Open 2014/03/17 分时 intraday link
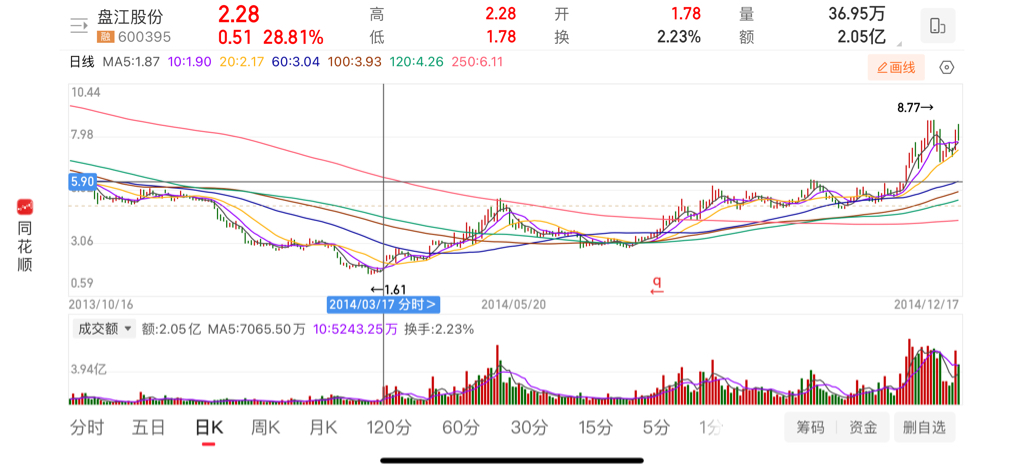 click(x=383, y=304)
